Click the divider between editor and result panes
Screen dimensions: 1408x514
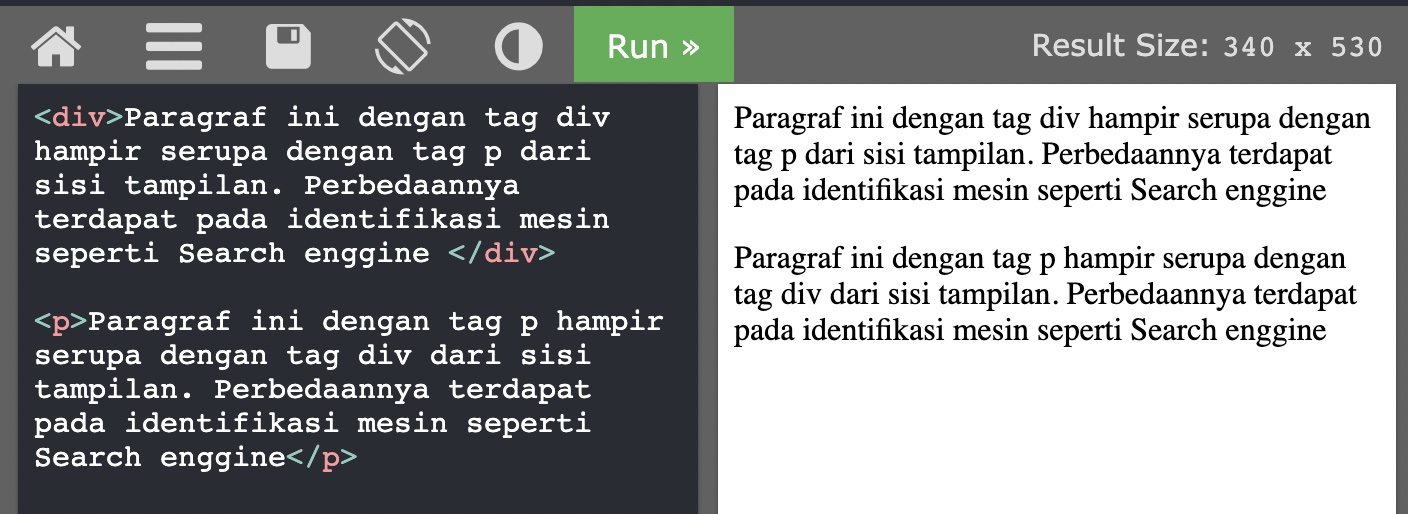708,300
